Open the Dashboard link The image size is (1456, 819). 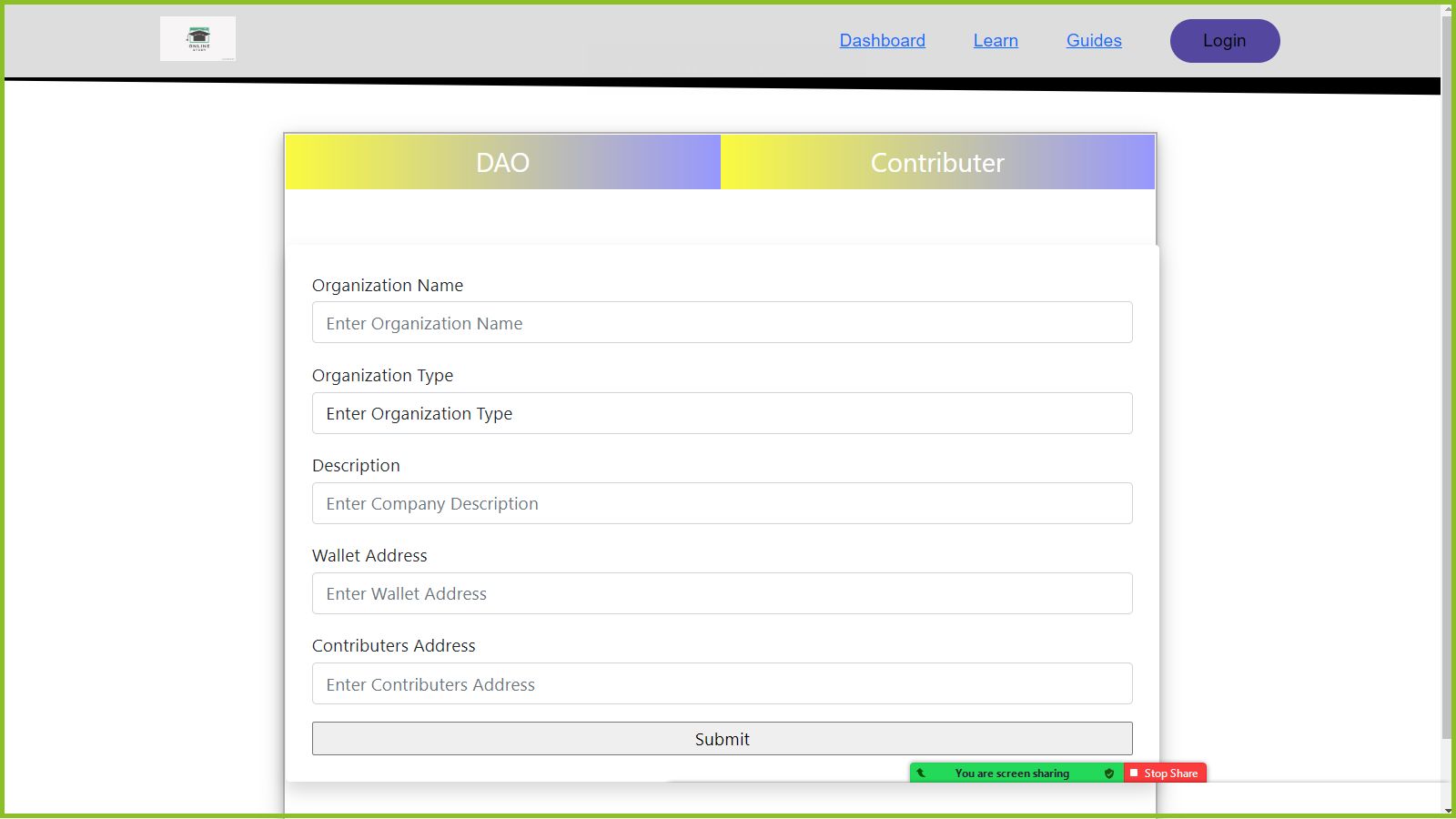(x=882, y=41)
